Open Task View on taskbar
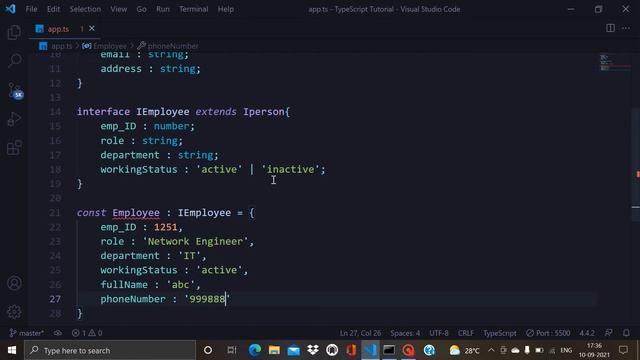 (x=231, y=350)
